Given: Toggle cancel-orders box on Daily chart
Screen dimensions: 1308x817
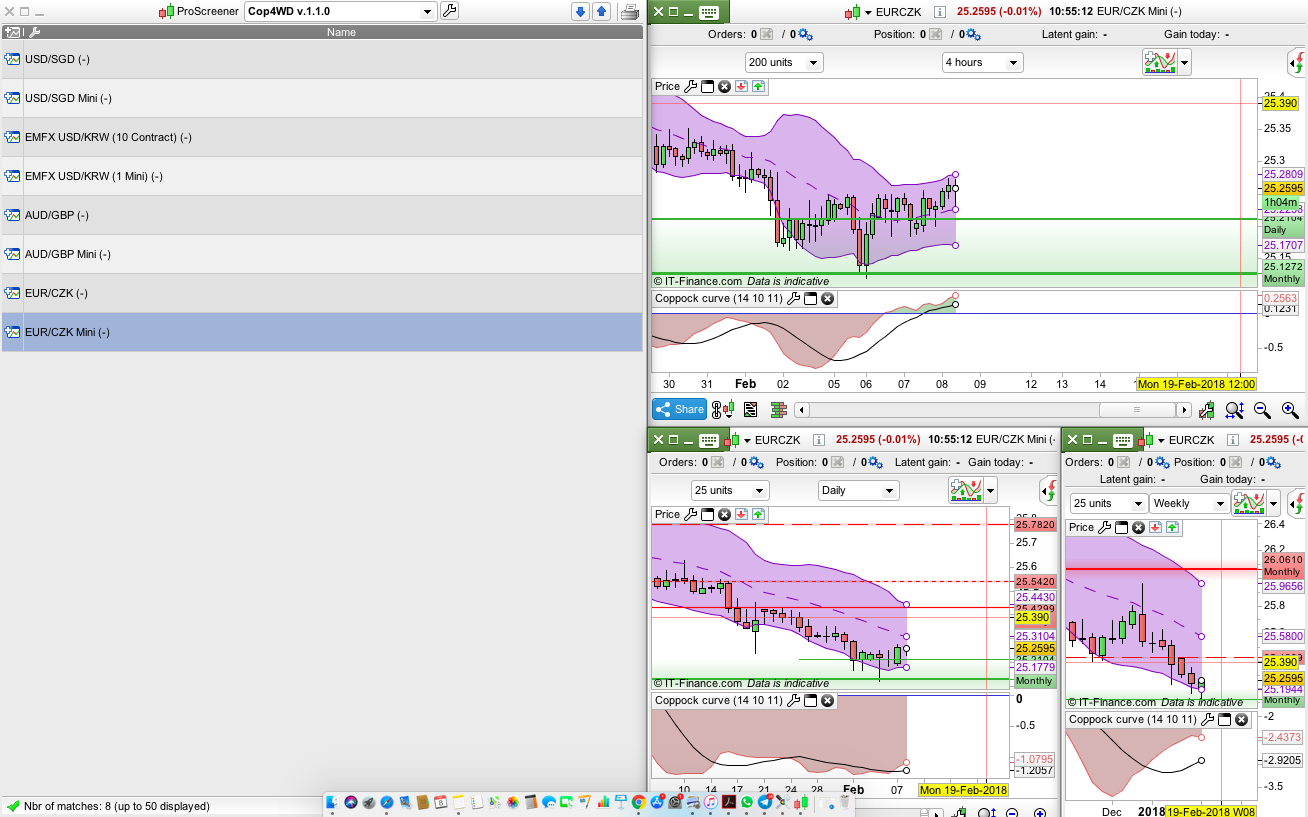Looking at the screenshot, I should 718,463.
